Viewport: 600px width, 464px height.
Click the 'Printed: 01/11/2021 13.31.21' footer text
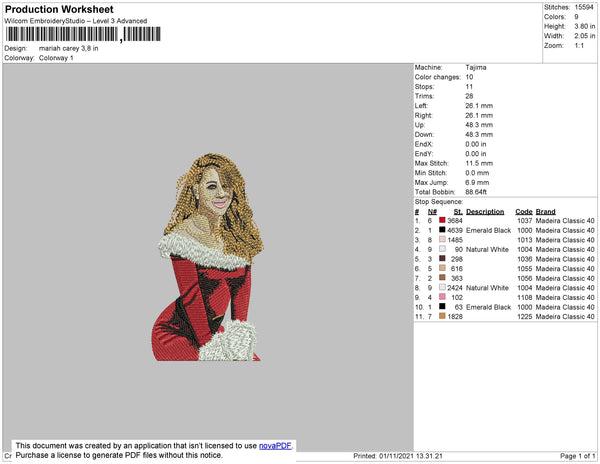click(398, 456)
